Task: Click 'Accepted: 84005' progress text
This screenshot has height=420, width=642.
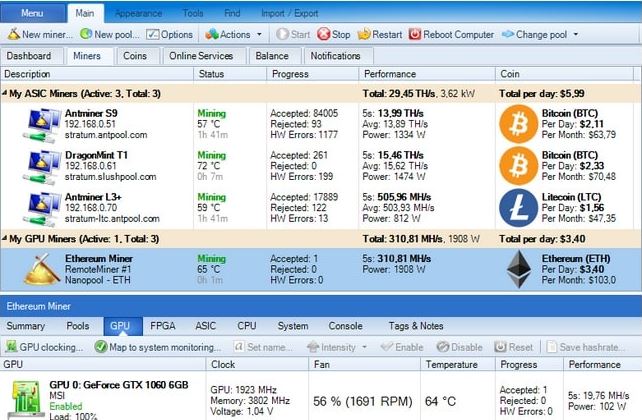Action: [304, 113]
